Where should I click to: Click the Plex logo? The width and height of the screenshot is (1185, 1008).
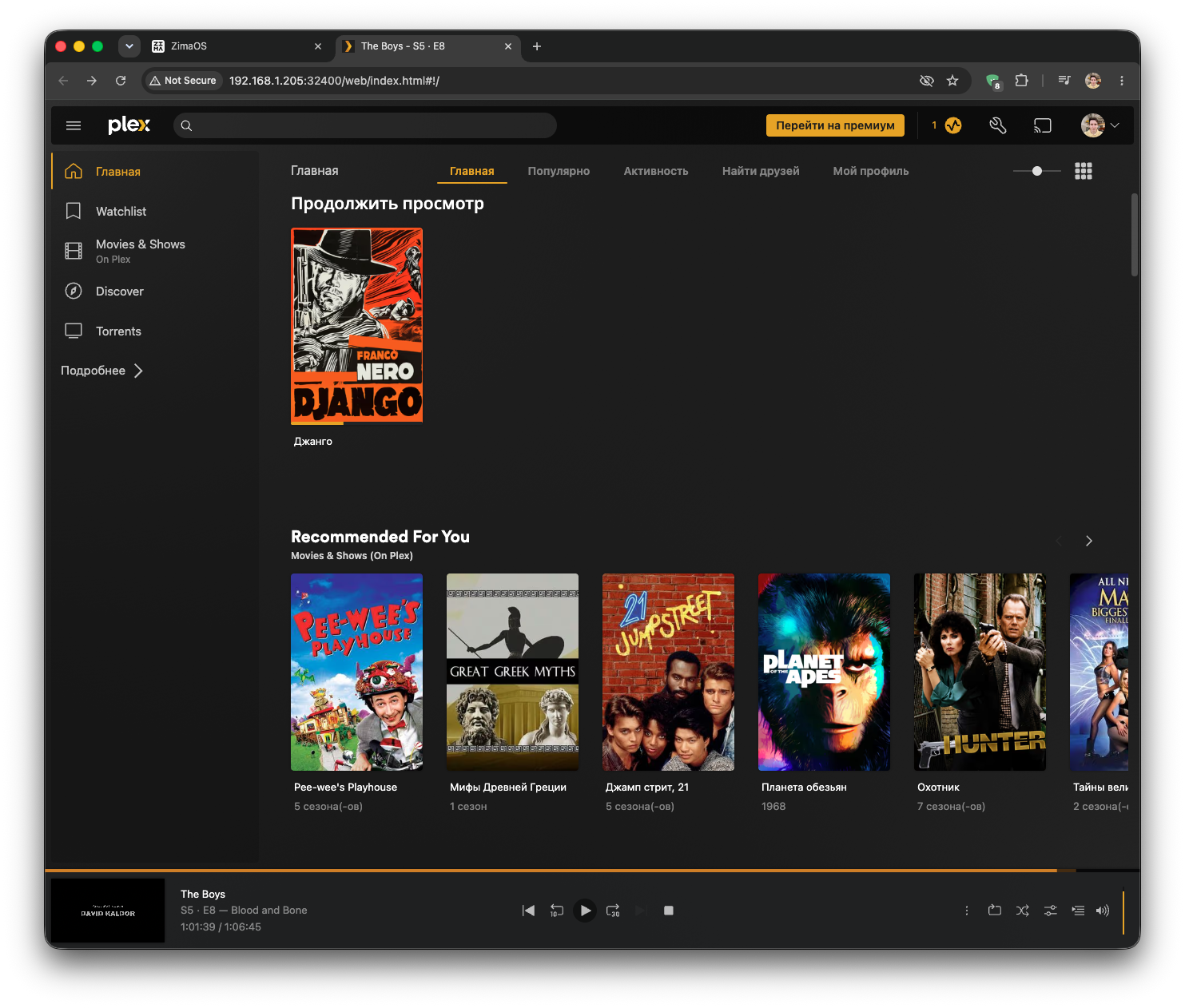click(x=129, y=125)
